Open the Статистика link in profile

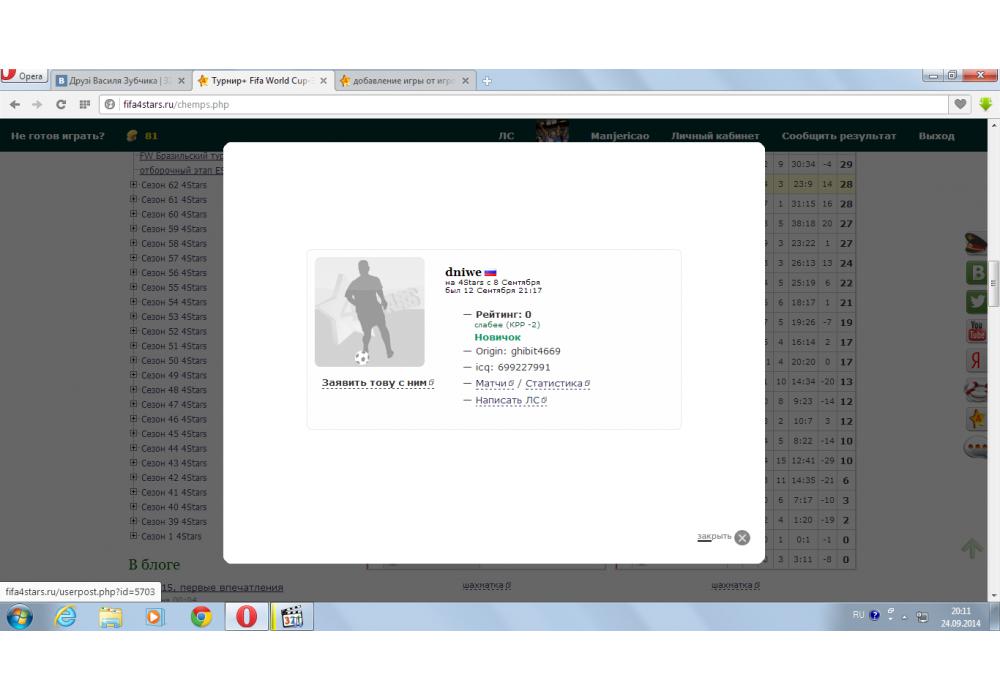point(555,383)
